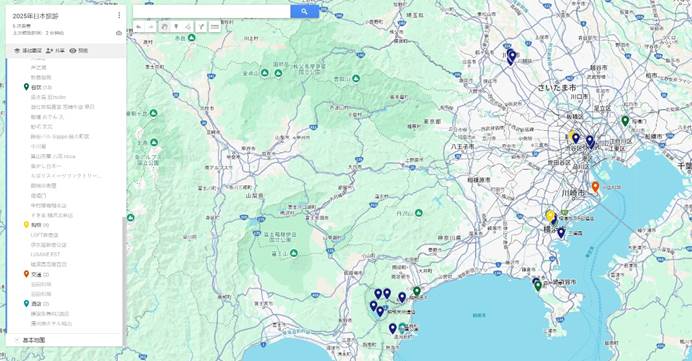The height and width of the screenshot is (361, 692).
Task: Click the yellow shopping category header
Action: [36, 225]
